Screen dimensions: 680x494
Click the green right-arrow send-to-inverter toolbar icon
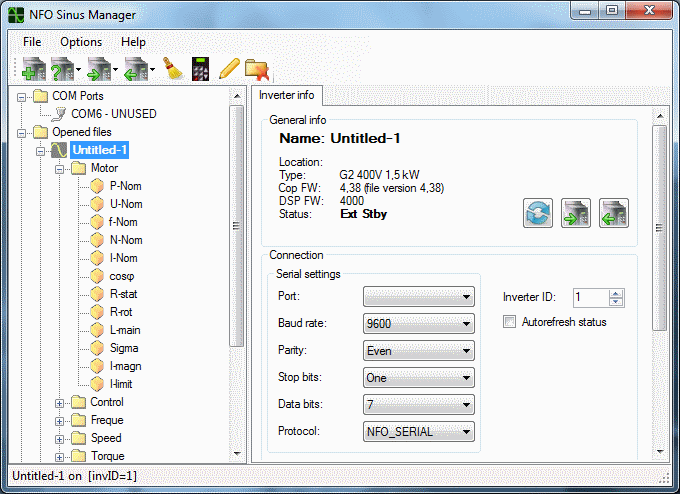tap(99, 69)
